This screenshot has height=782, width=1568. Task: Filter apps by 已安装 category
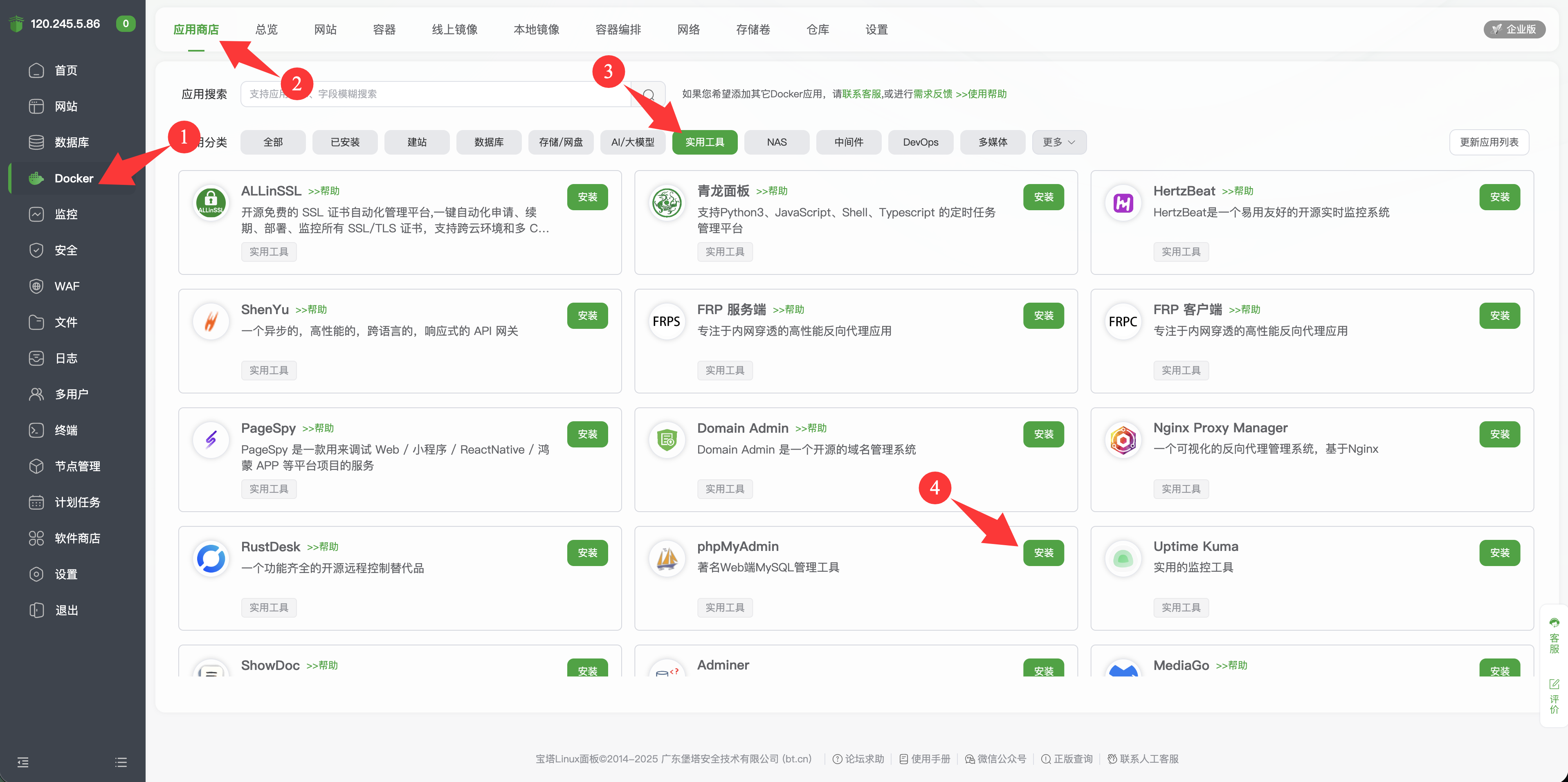coord(344,142)
